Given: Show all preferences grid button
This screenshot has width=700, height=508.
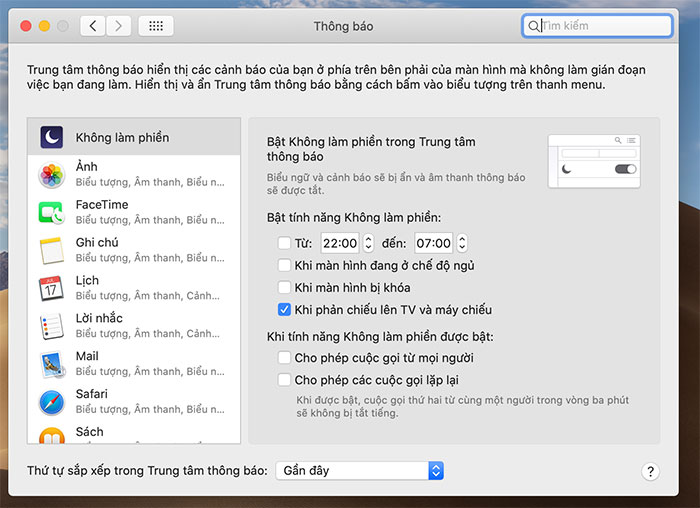Looking at the screenshot, I should [x=156, y=26].
